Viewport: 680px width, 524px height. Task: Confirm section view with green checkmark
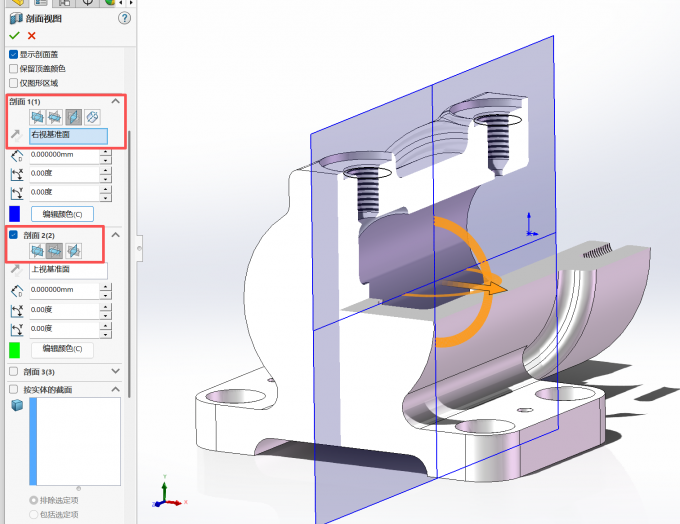pyautogui.click(x=14, y=36)
